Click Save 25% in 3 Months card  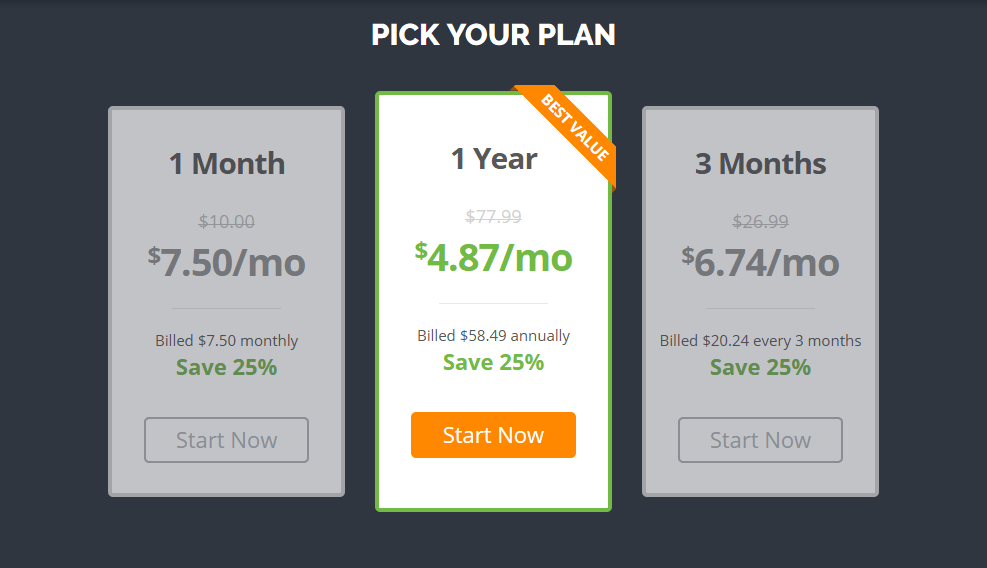coord(760,367)
